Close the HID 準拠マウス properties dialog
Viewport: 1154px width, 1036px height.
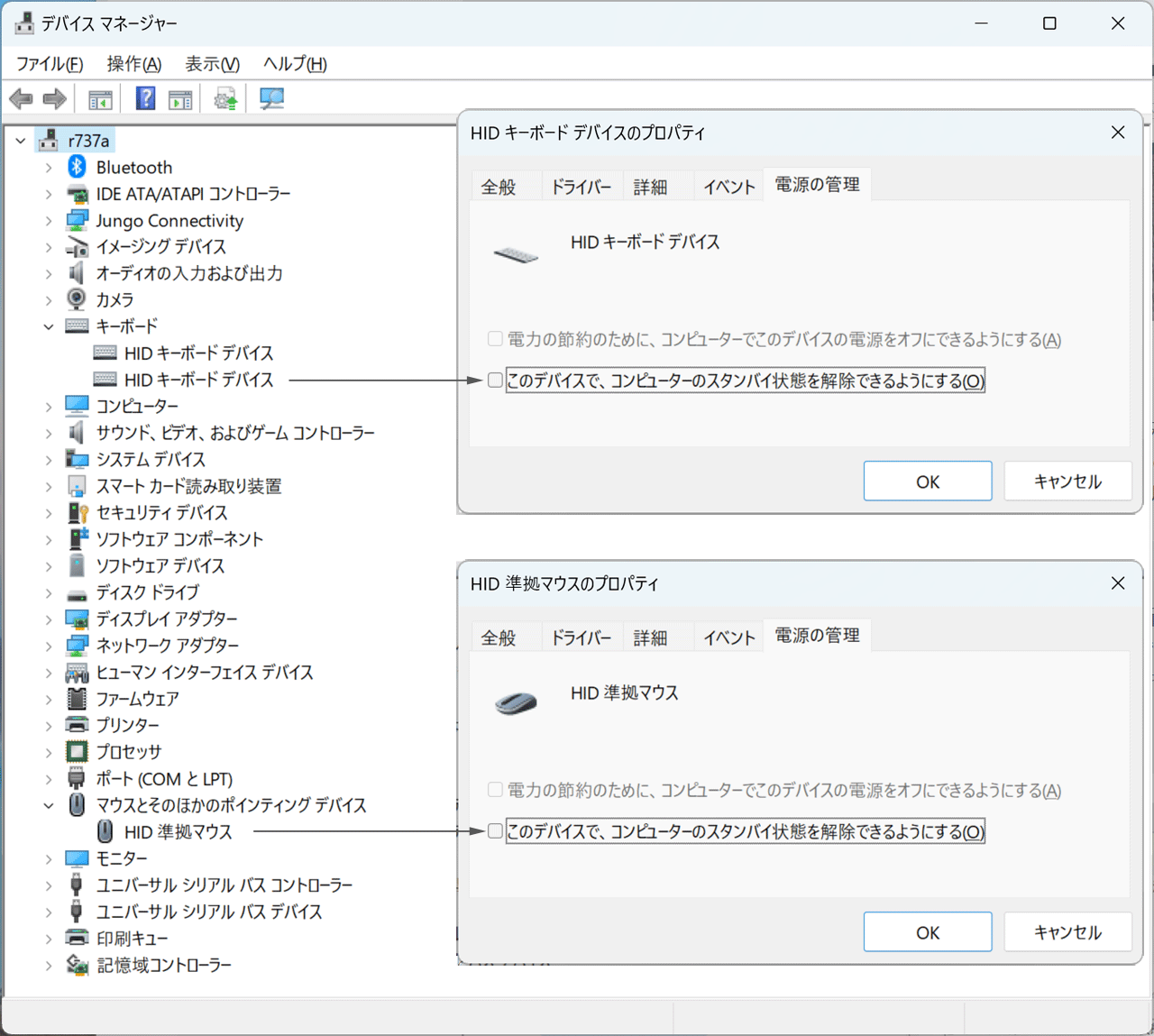(x=1118, y=583)
